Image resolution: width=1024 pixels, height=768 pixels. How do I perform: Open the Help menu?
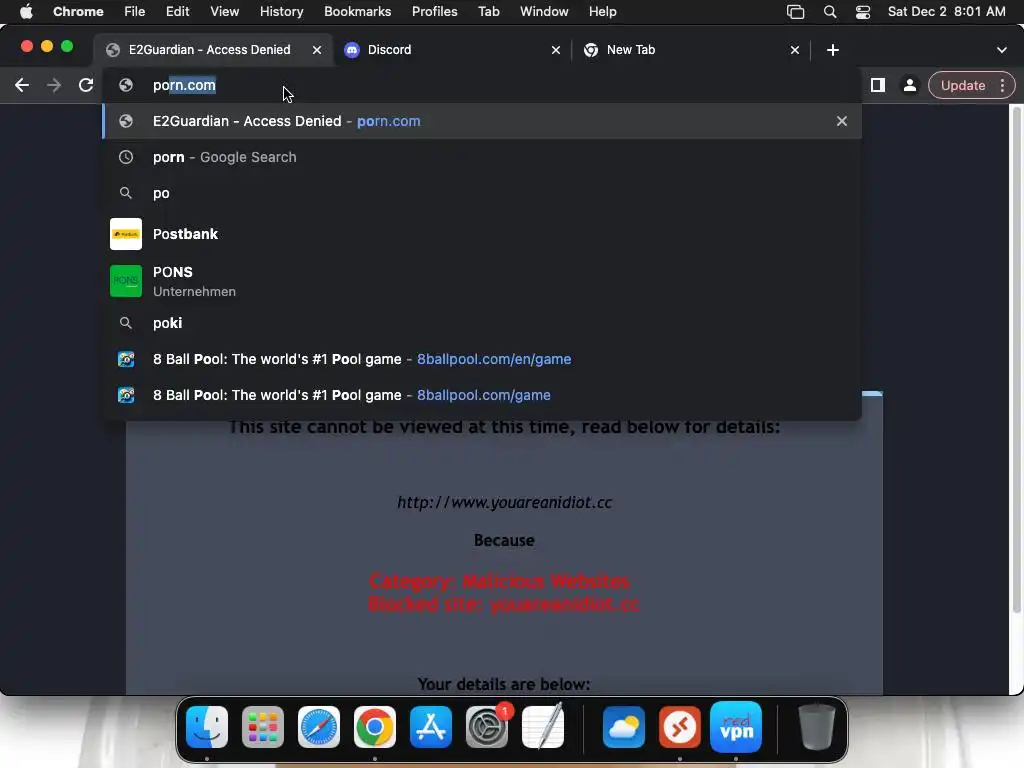(602, 12)
